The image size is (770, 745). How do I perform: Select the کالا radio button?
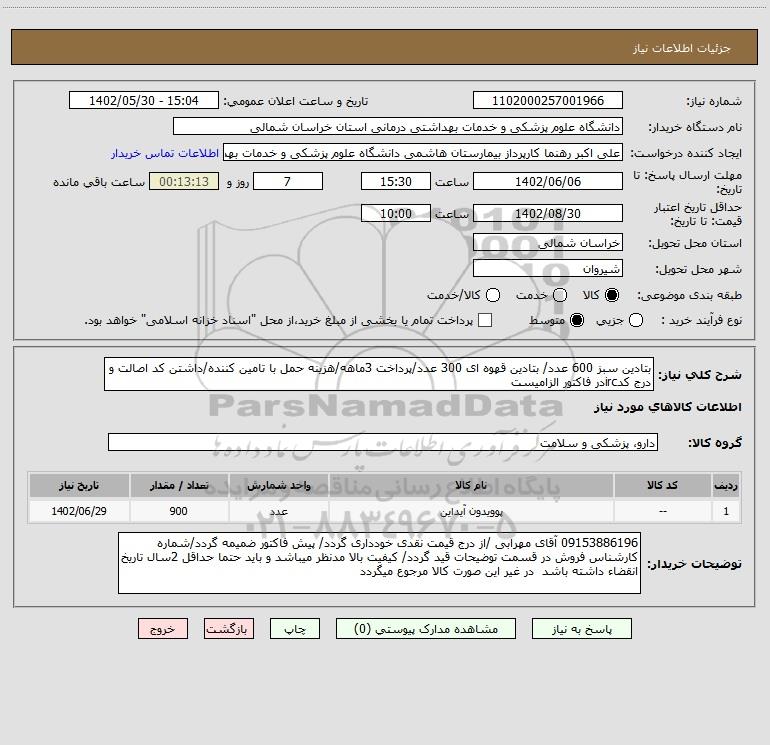(612, 295)
